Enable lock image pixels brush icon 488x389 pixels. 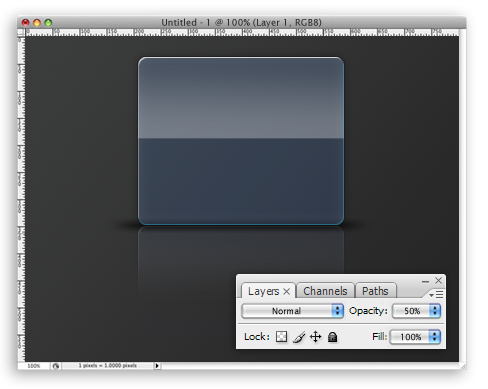[299, 337]
